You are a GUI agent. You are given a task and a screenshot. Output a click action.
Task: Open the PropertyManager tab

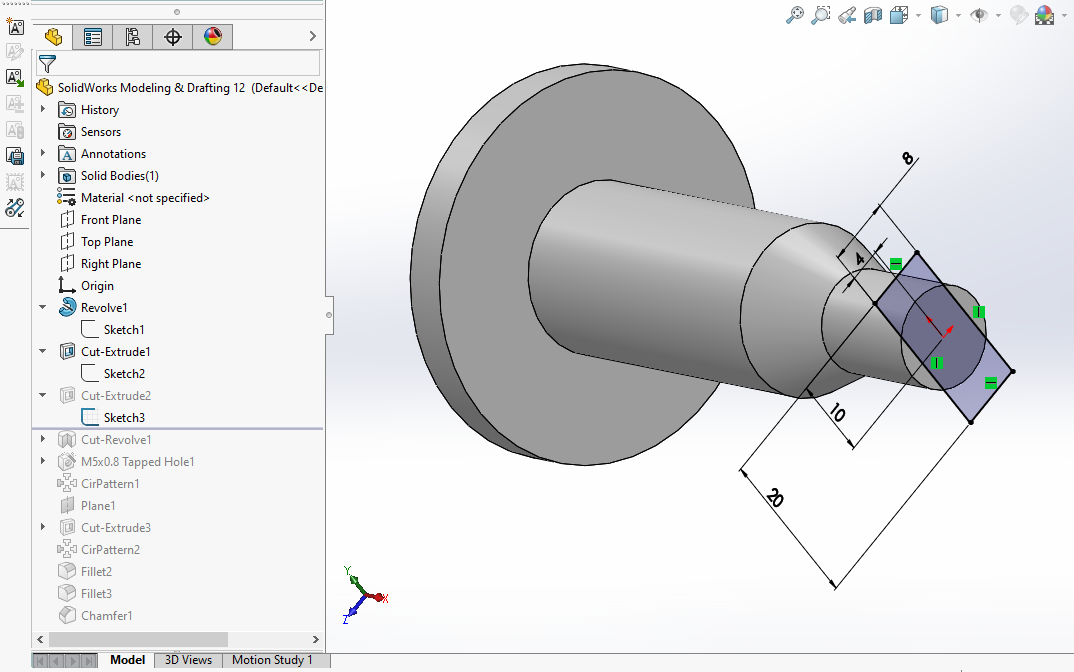pos(93,37)
